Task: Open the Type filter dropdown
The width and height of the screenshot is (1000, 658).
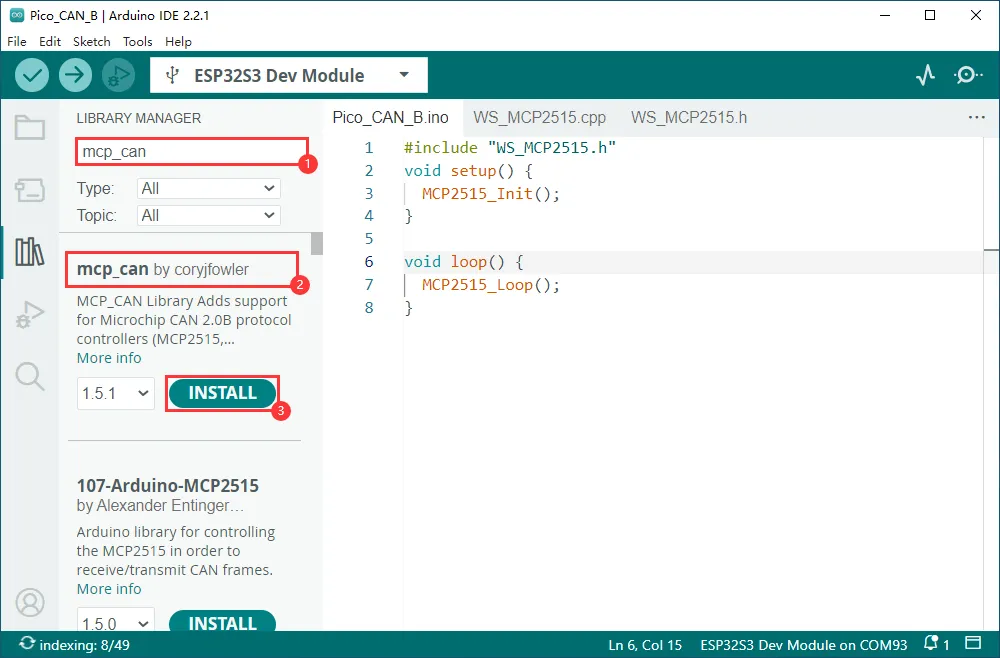Action: pyautogui.click(x=209, y=188)
